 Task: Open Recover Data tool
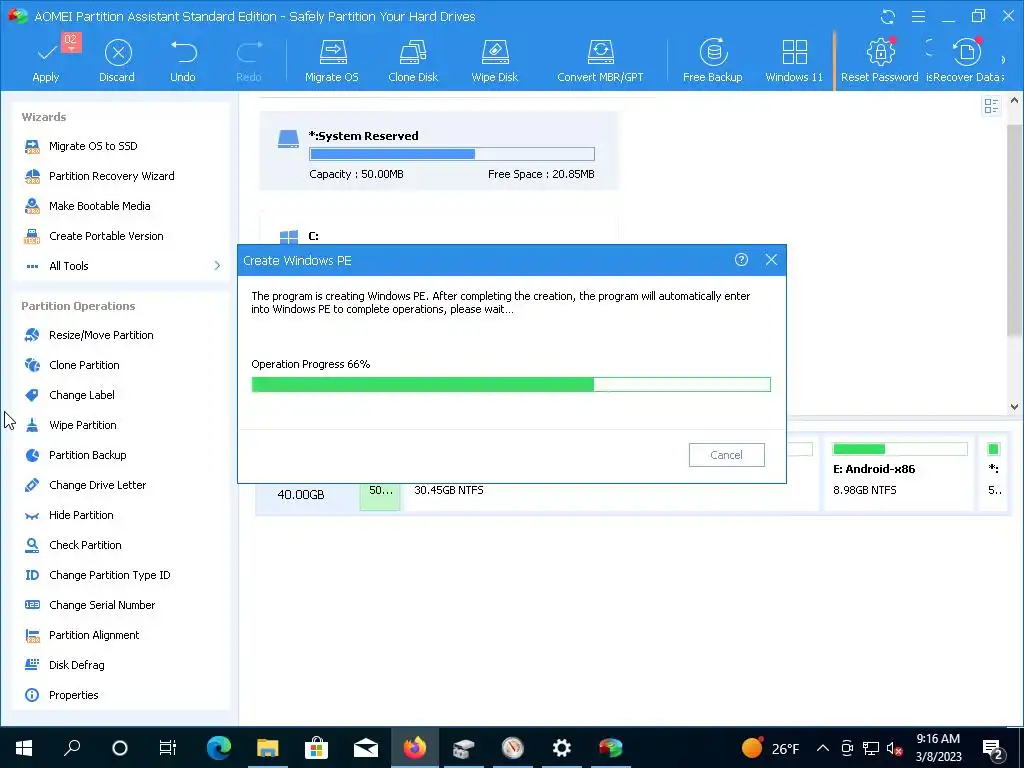tap(966, 61)
